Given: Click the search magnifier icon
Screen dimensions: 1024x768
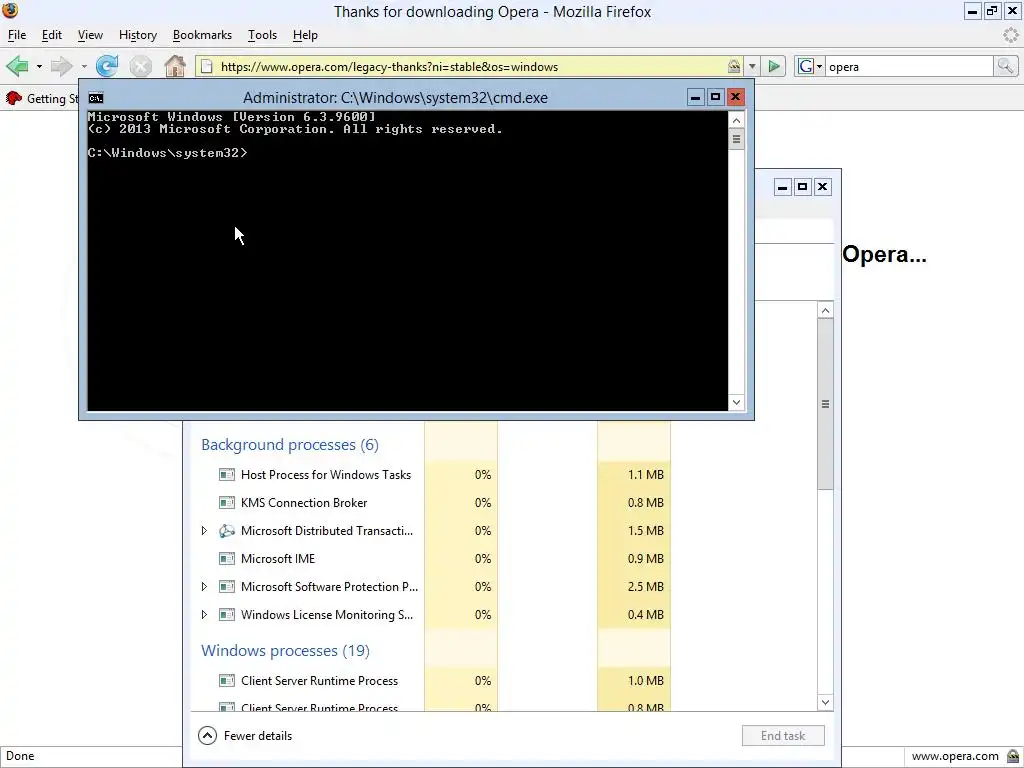Looking at the screenshot, I should [1005, 66].
